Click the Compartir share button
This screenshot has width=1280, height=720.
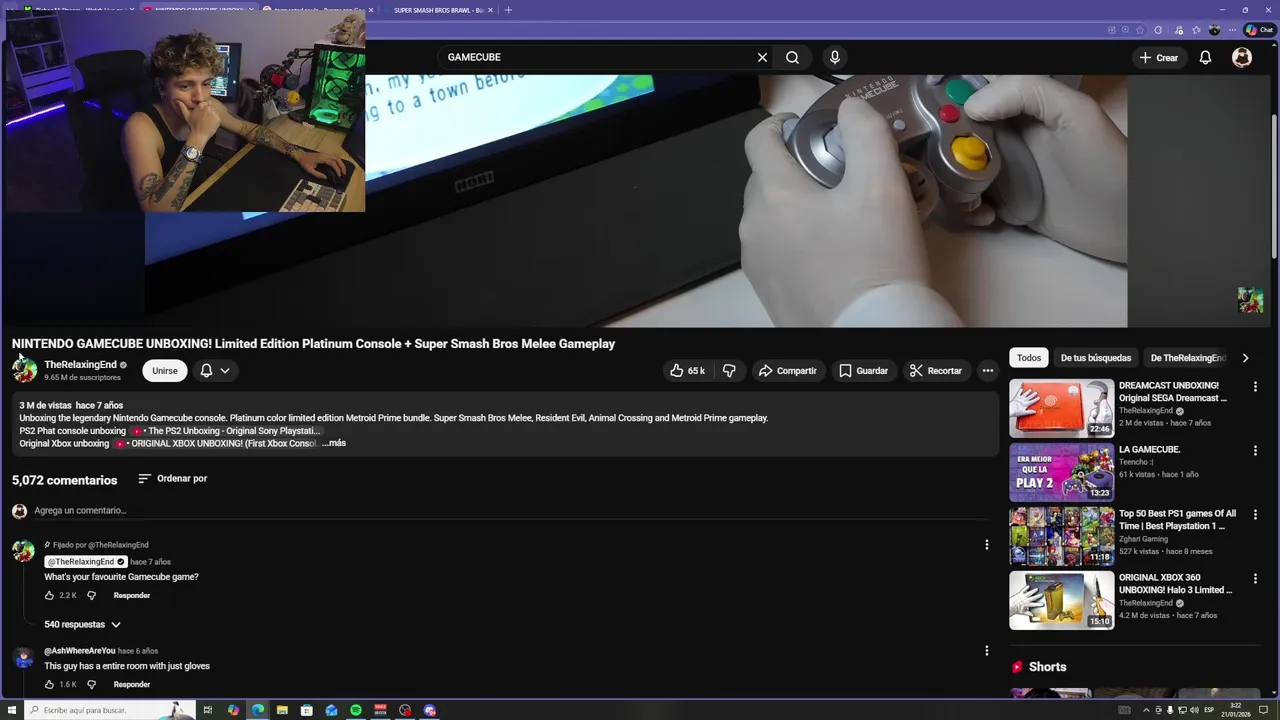(x=787, y=371)
